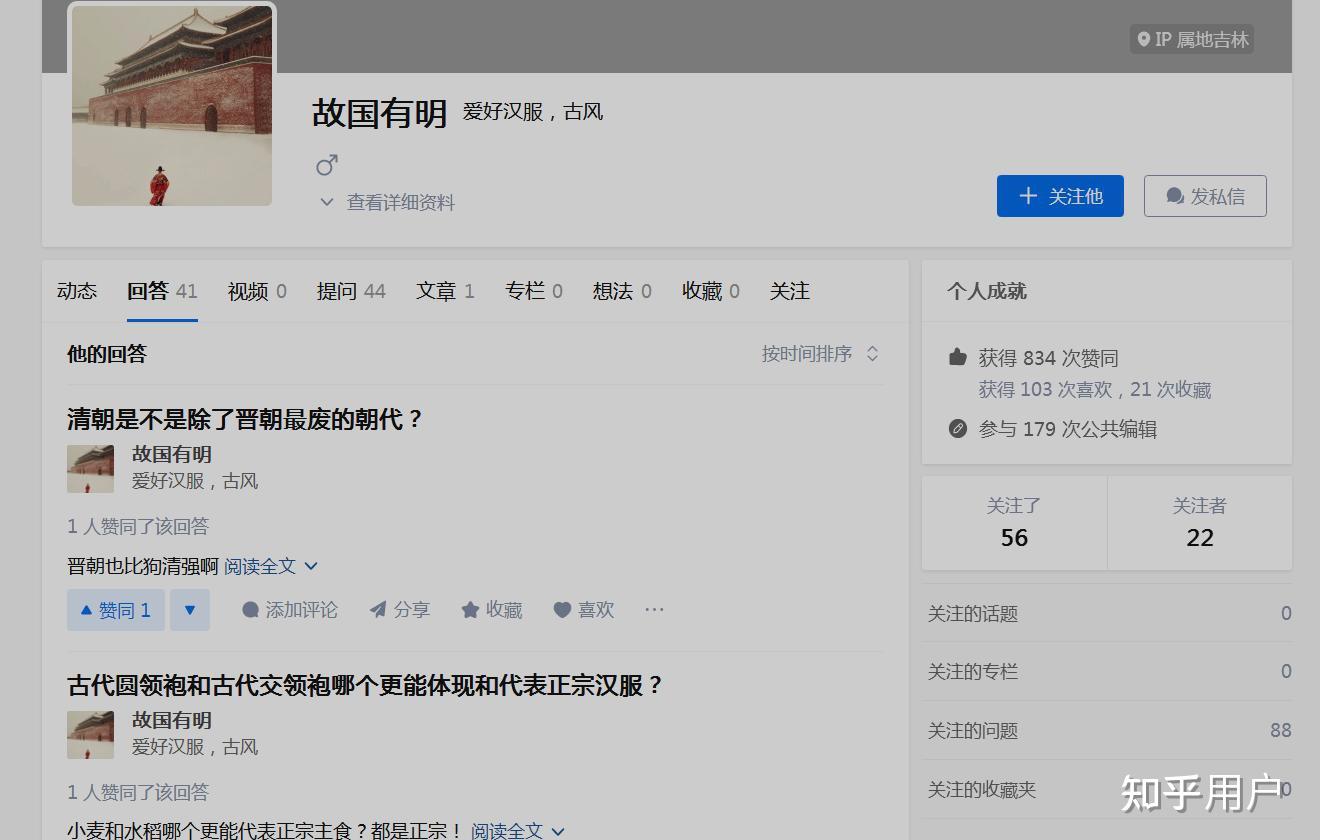View the 收藏 0 tab
Image resolution: width=1320 pixels, height=840 pixels.
pyautogui.click(x=711, y=291)
